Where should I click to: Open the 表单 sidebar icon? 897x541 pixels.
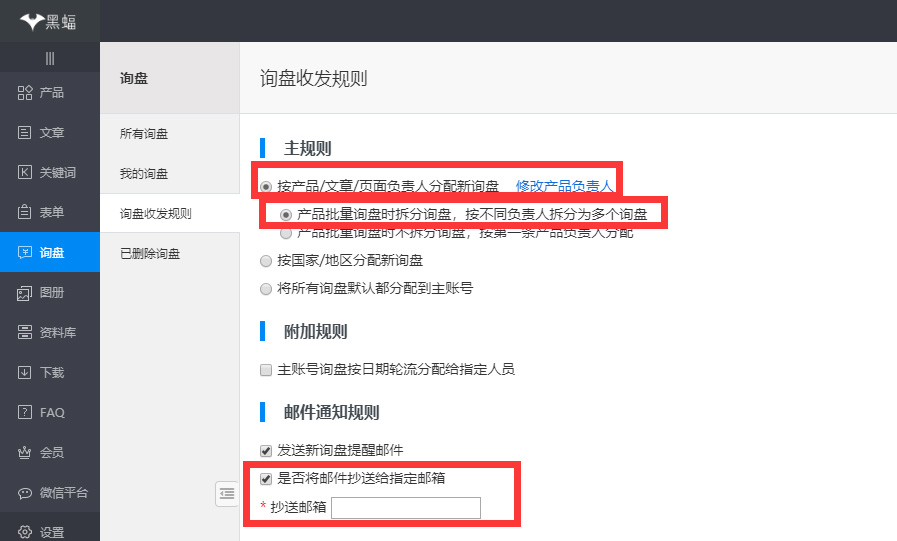coord(25,212)
